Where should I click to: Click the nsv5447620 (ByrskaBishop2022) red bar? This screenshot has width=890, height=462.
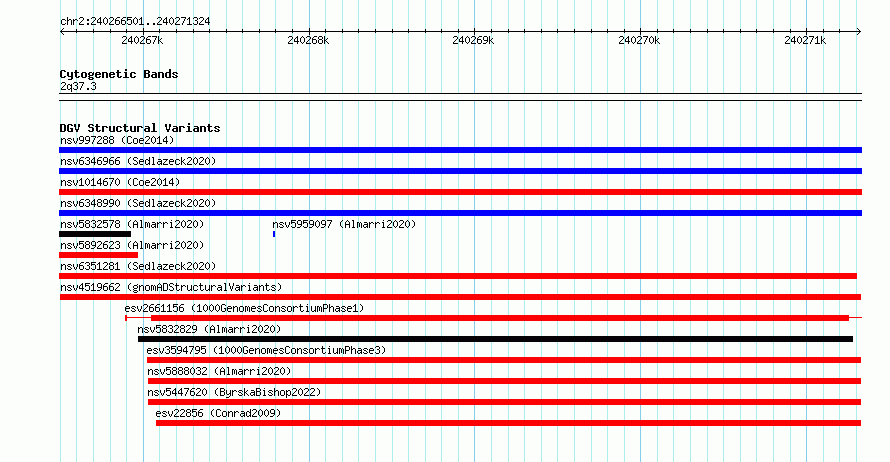click(505, 402)
